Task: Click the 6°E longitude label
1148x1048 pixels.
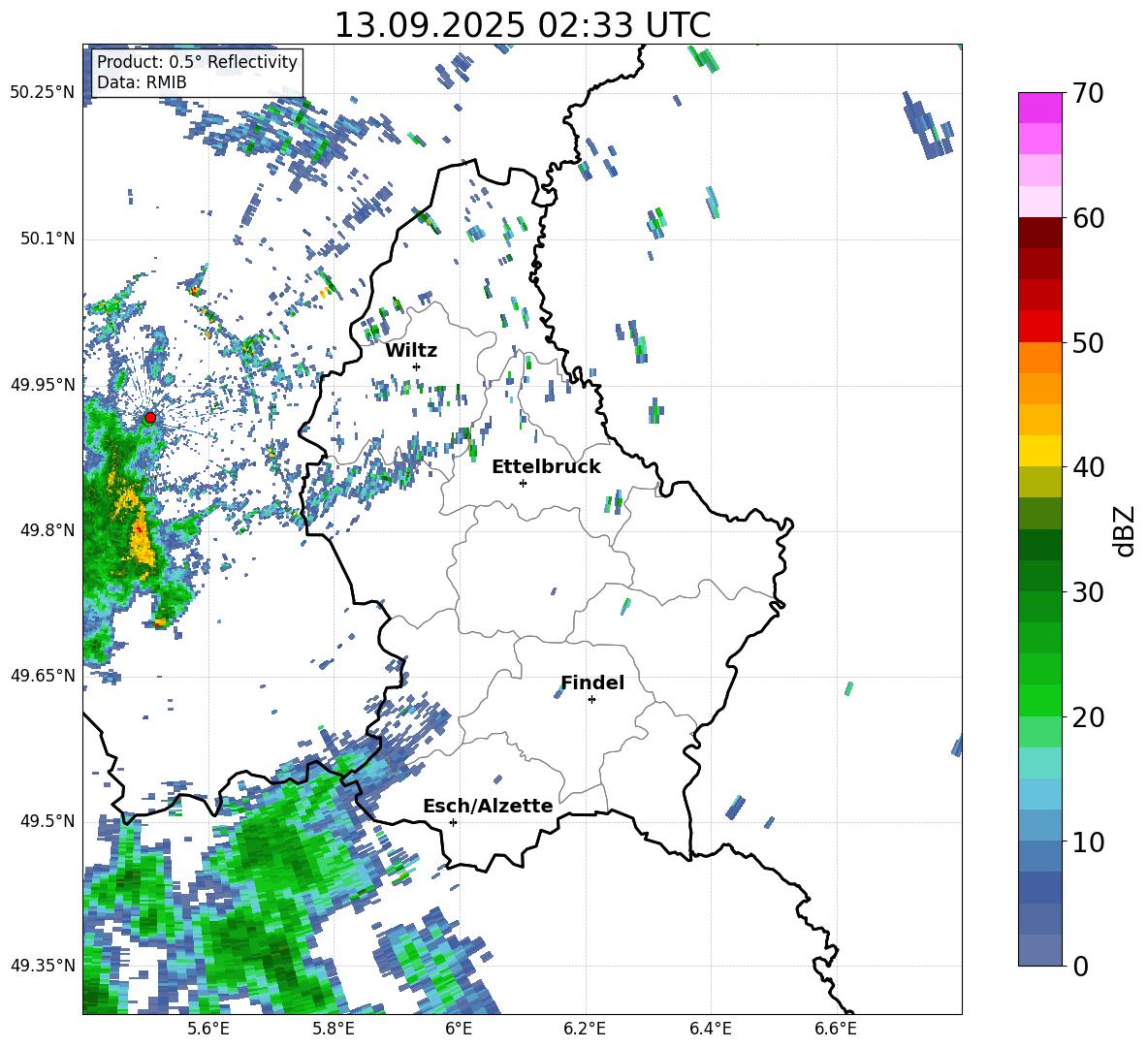Action: click(459, 1029)
